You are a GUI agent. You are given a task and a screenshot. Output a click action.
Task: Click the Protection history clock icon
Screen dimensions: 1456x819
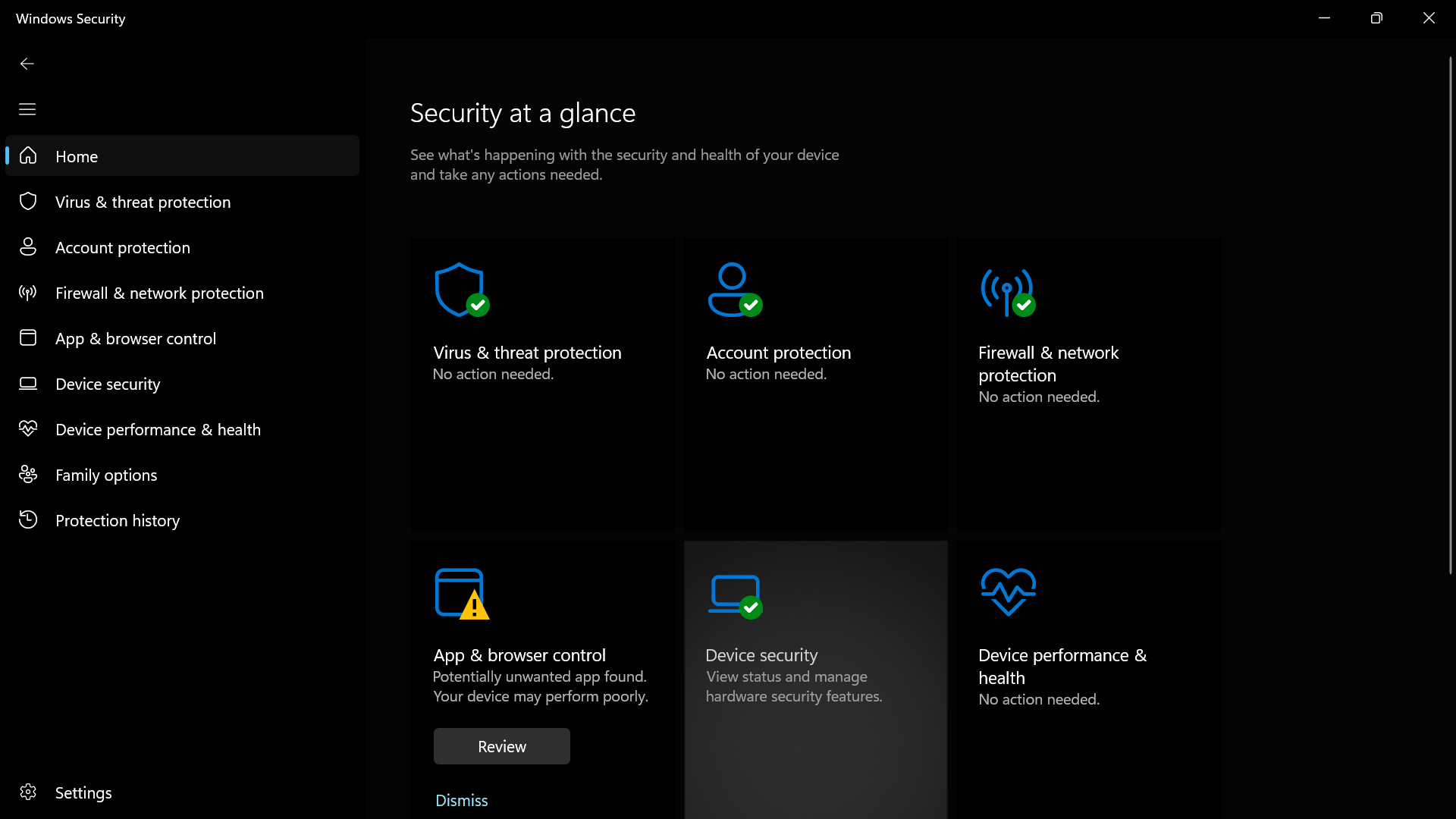[x=28, y=519]
